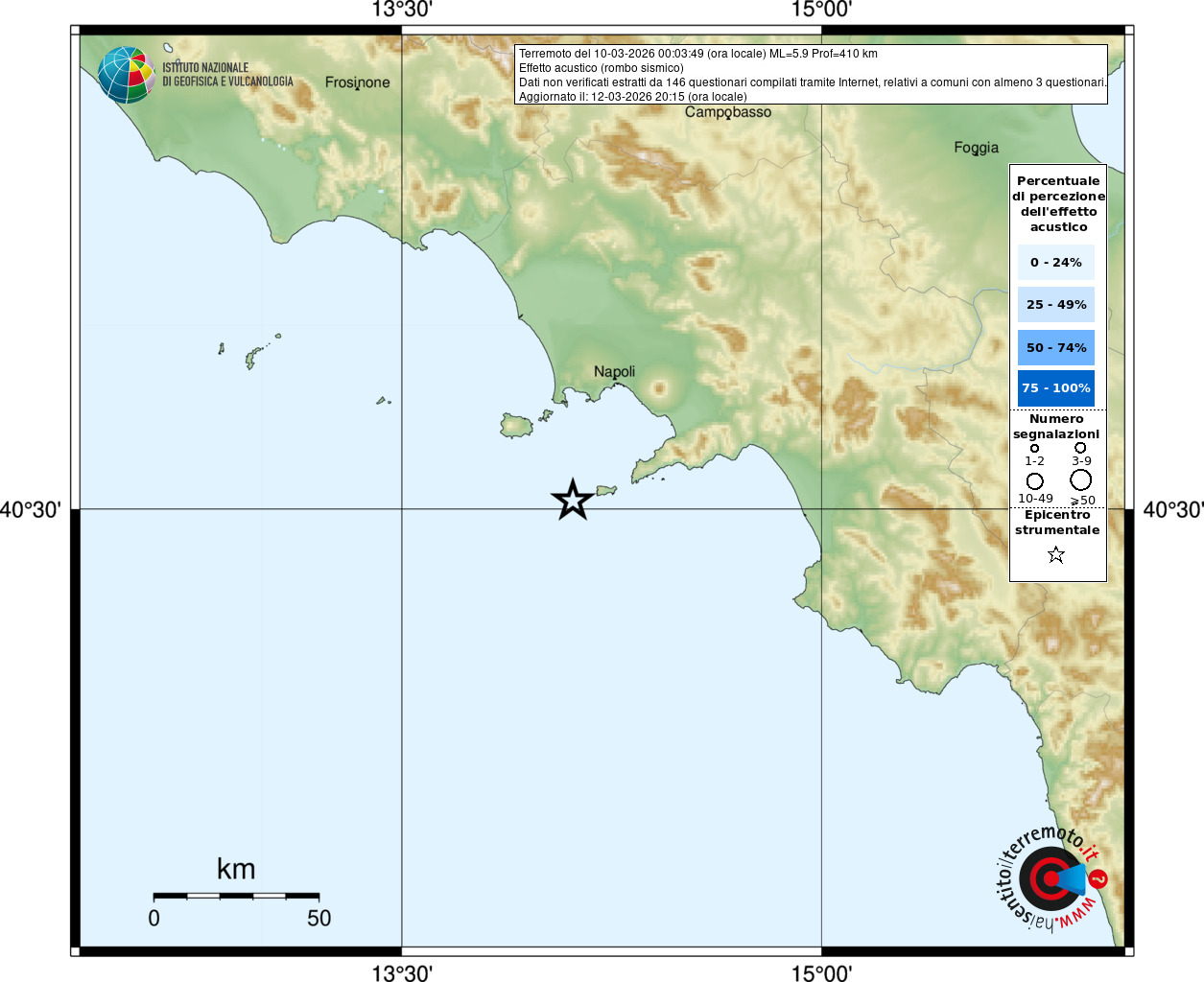Click the haisentitoilterremoto.it target logo
This screenshot has width=1204, height=982.
pos(1053,877)
